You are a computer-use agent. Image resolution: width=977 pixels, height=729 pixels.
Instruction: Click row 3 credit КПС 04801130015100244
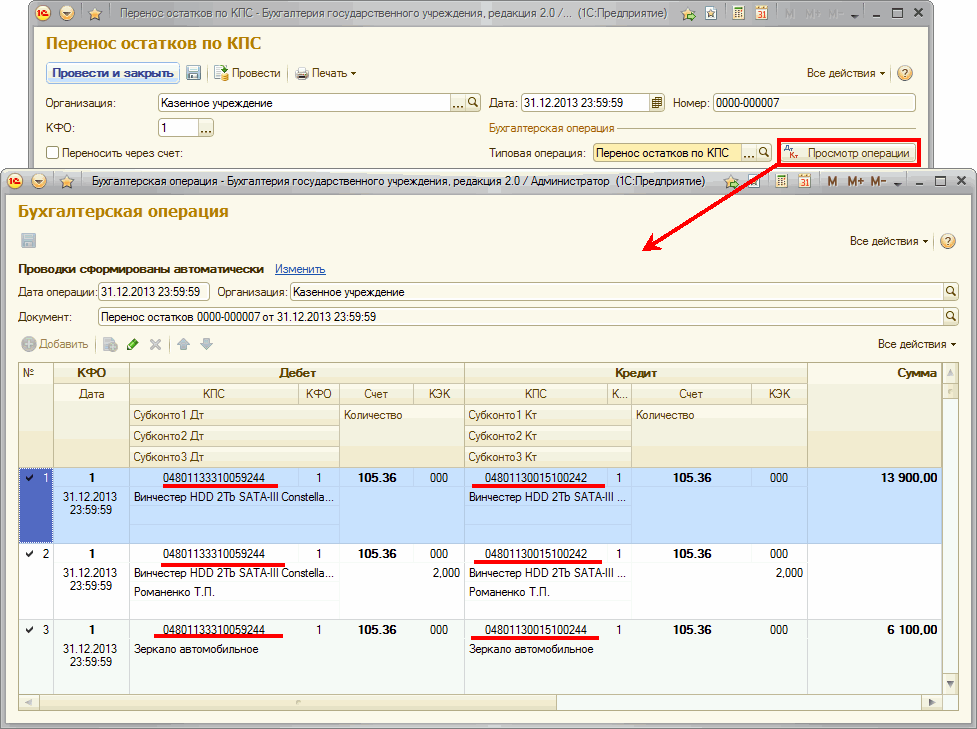[x=536, y=630]
